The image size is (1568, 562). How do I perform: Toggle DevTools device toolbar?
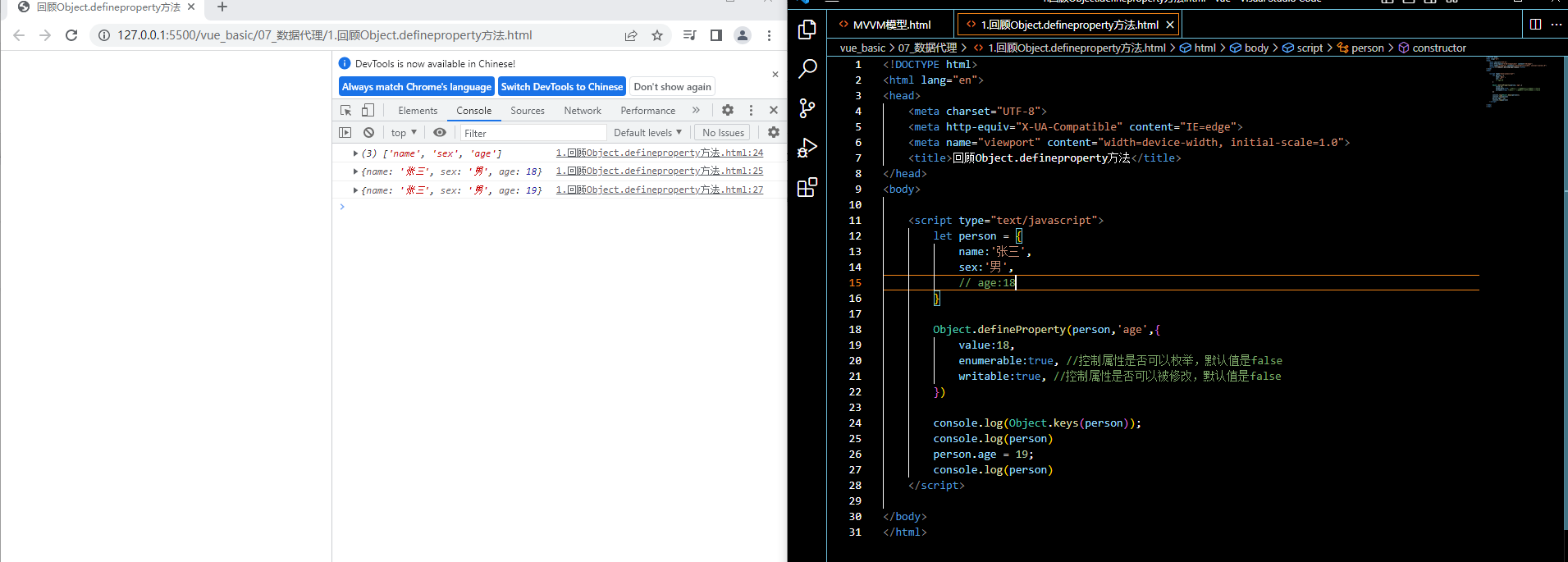(x=368, y=110)
